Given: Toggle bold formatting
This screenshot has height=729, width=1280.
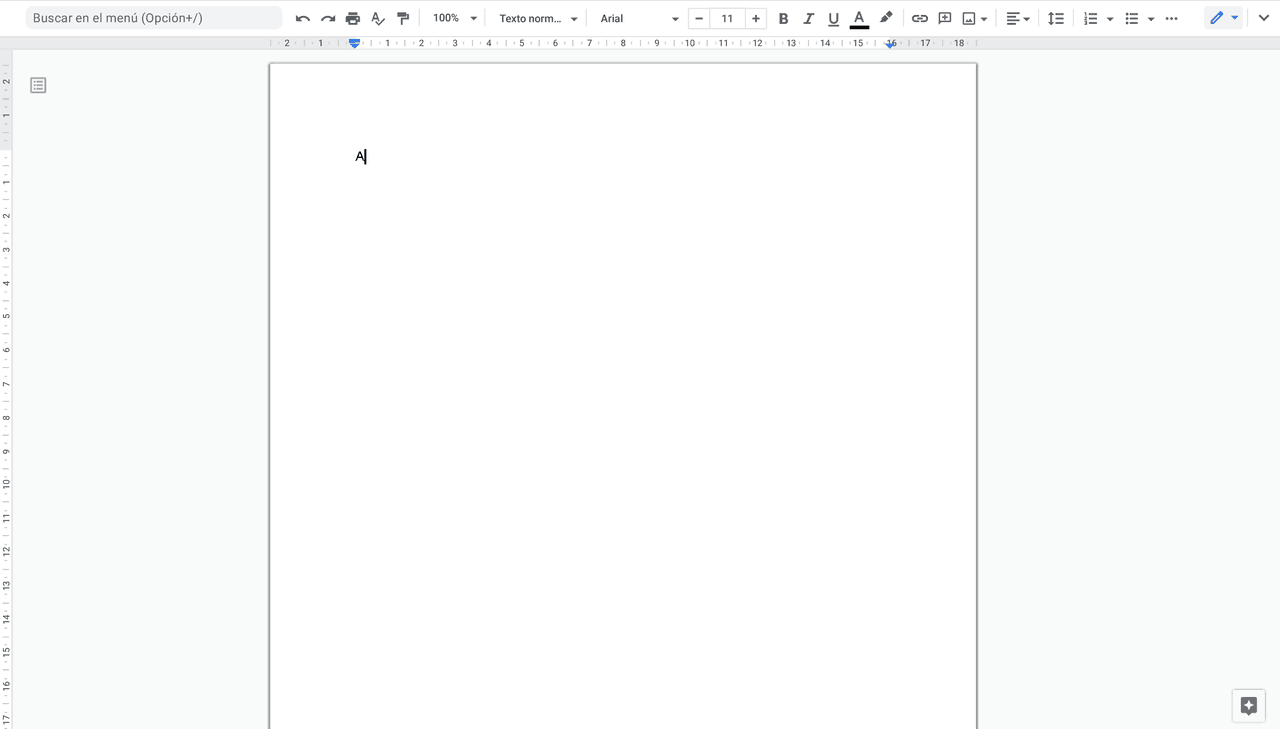Looking at the screenshot, I should point(783,19).
